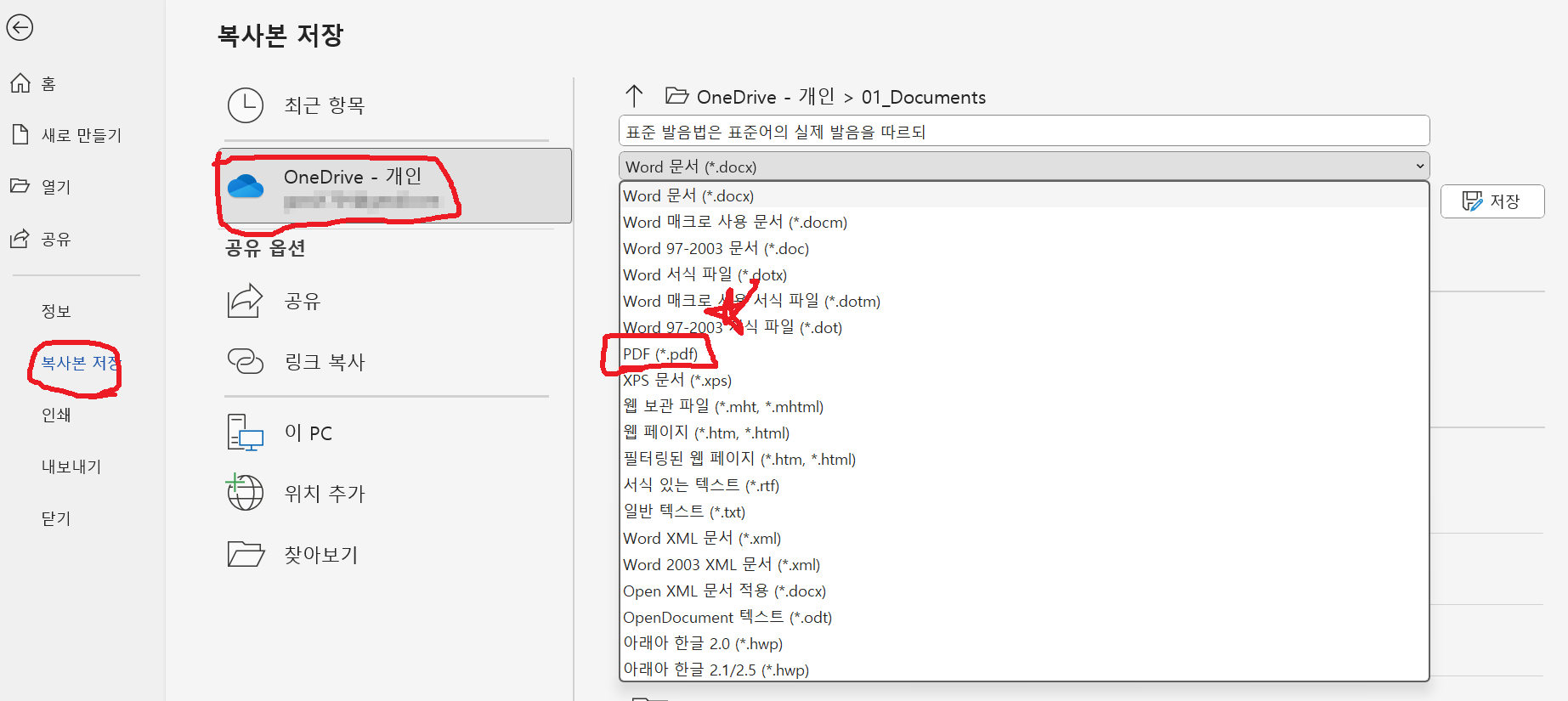The image size is (1568, 701).
Task: Choose PDF (*.pdf) from the format list
Action: point(660,353)
